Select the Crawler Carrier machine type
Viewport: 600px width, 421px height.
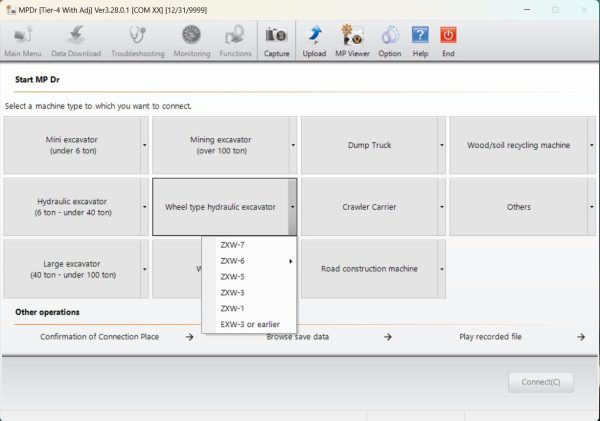369,207
